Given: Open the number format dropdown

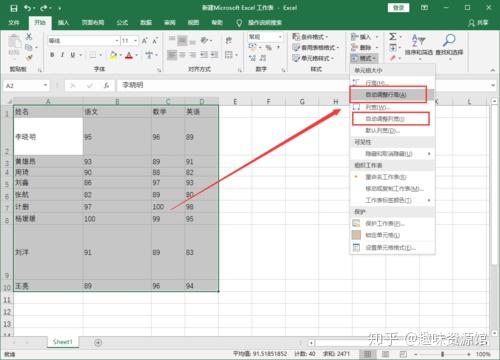Looking at the screenshot, I should click(280, 37).
